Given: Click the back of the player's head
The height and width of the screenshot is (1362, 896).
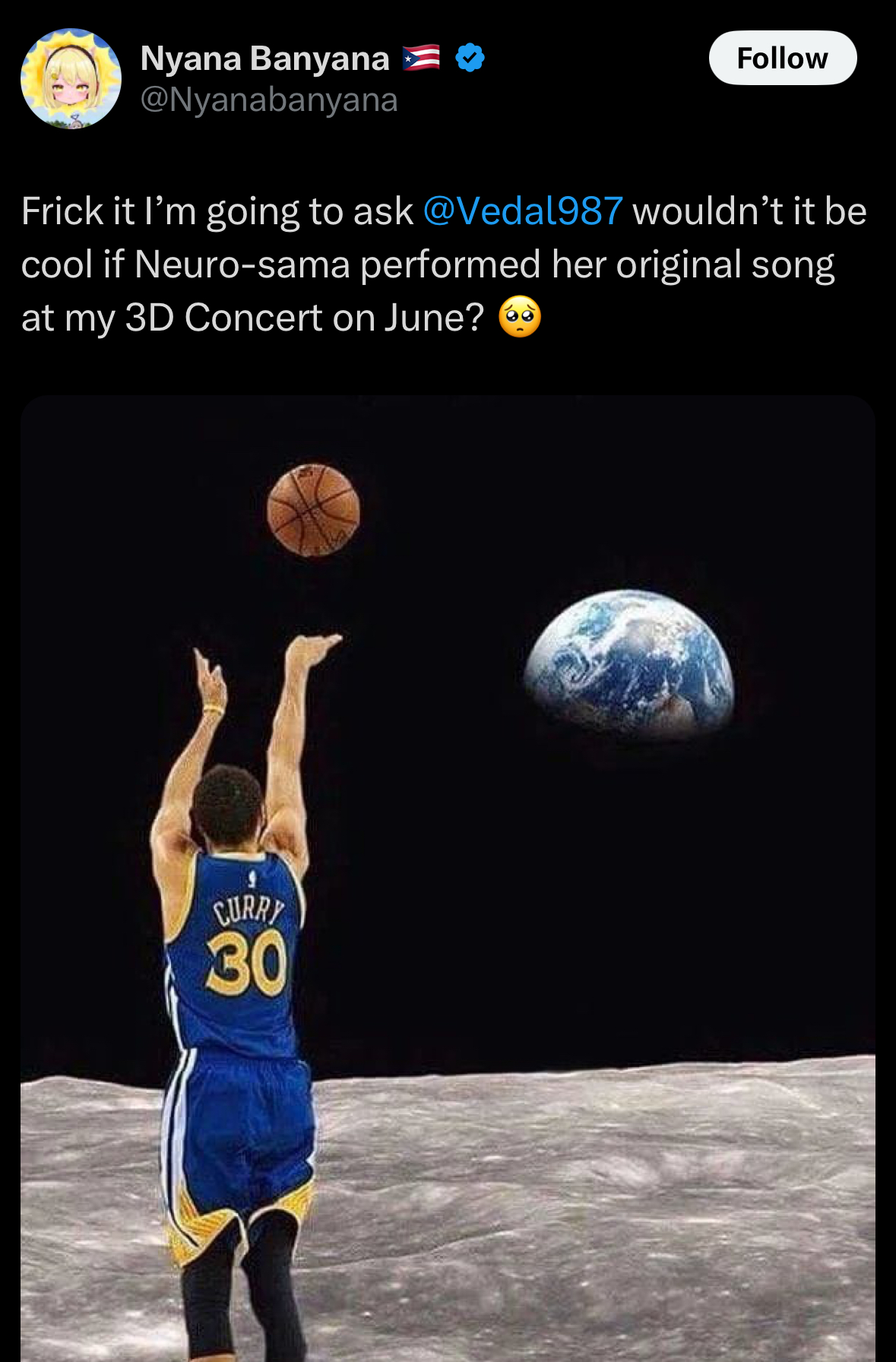Looking at the screenshot, I should tap(227, 805).
